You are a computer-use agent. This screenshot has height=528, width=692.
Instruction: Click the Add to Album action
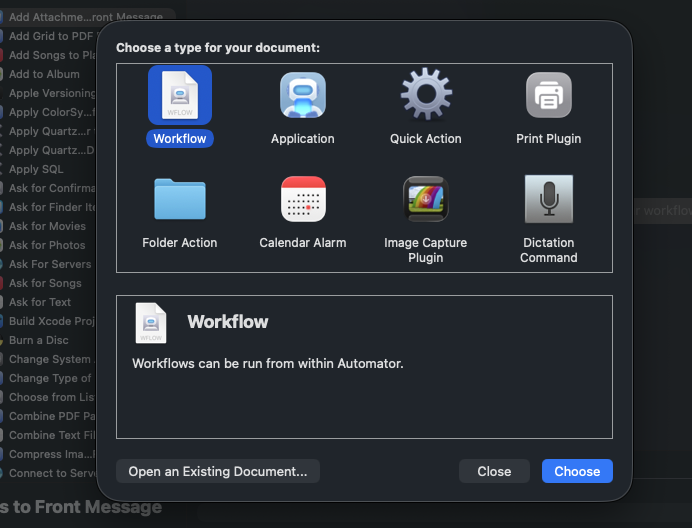tap(44, 74)
